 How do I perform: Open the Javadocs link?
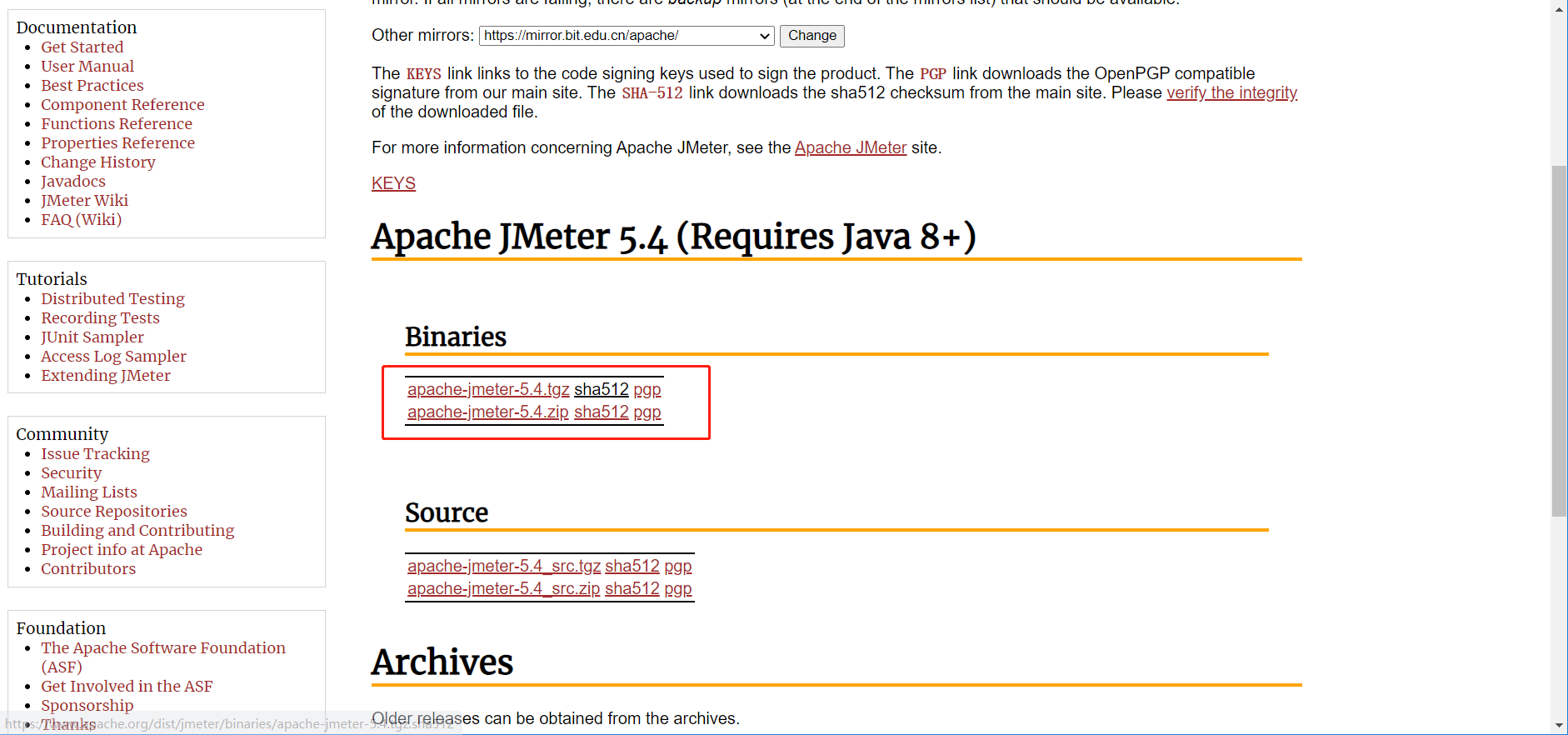(x=73, y=182)
